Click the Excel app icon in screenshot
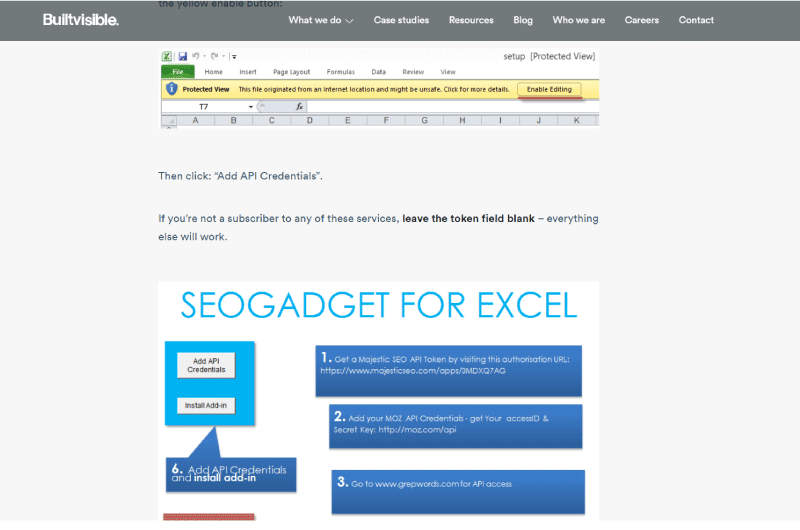This screenshot has height=530, width=800. coord(166,56)
